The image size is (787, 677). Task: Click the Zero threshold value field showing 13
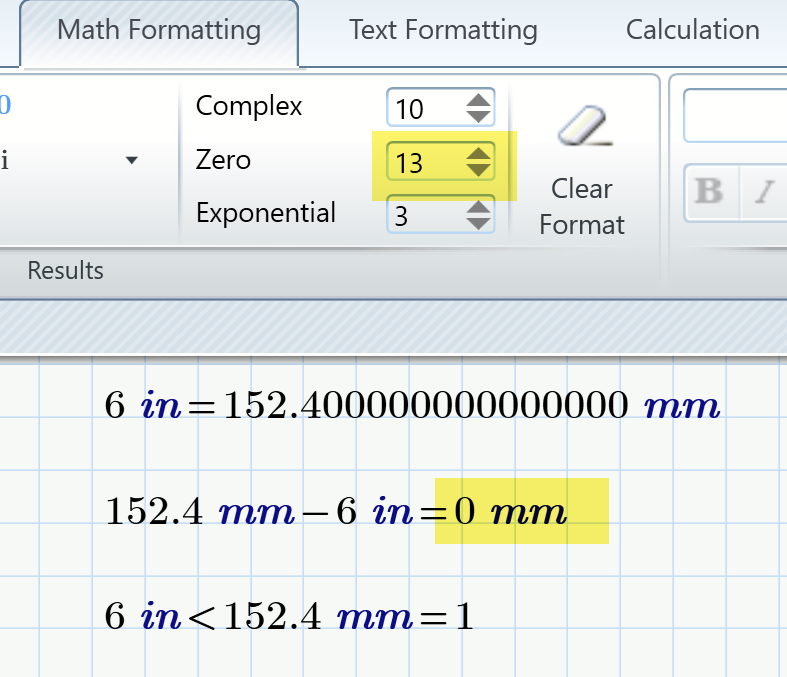click(423, 162)
